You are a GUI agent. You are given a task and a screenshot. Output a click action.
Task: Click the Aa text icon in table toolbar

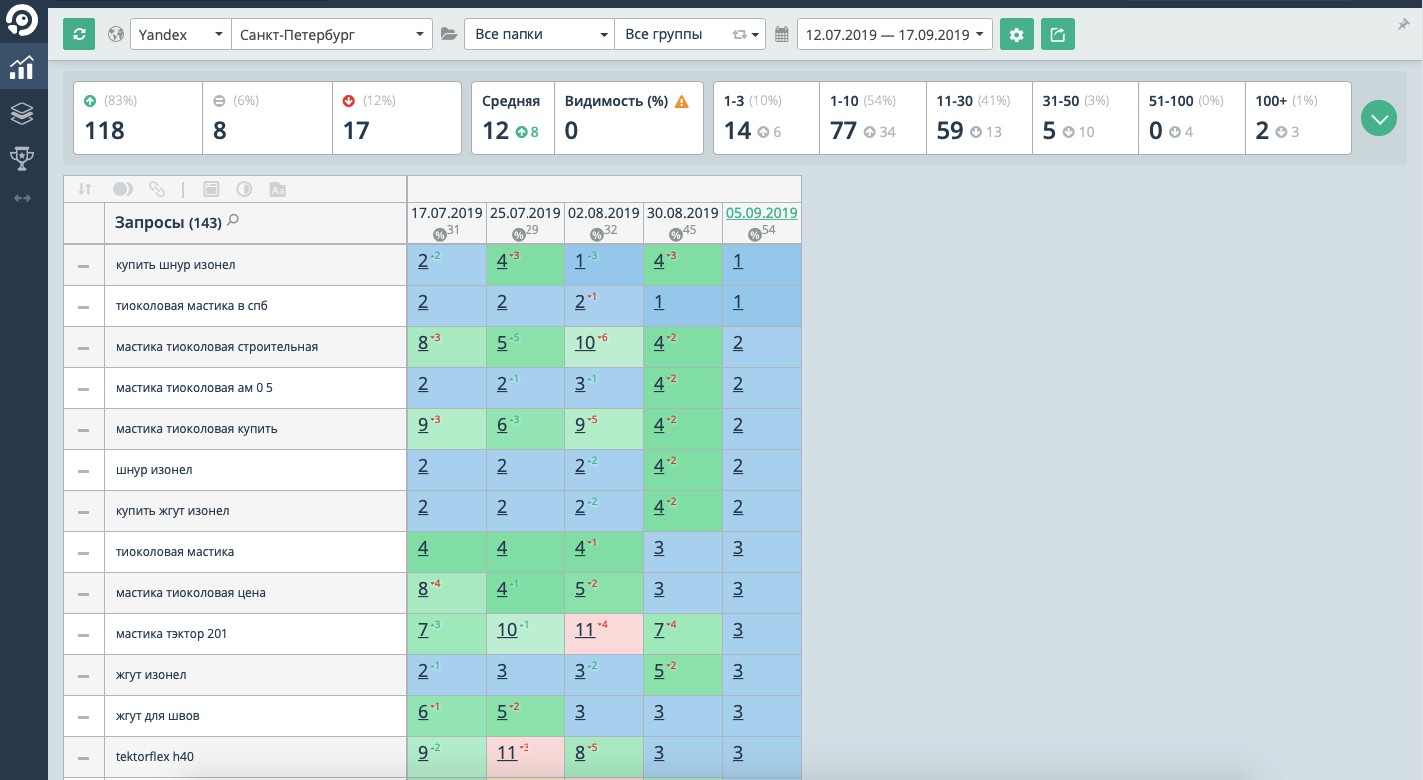click(x=279, y=189)
